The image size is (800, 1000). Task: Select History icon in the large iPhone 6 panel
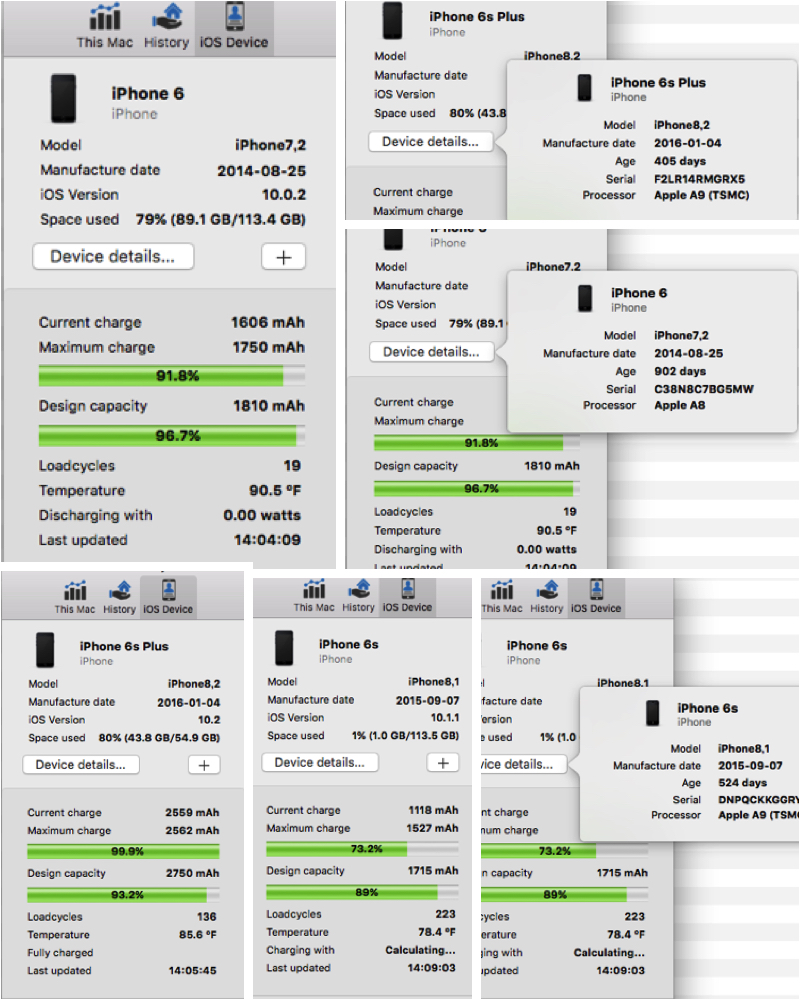coord(166,27)
